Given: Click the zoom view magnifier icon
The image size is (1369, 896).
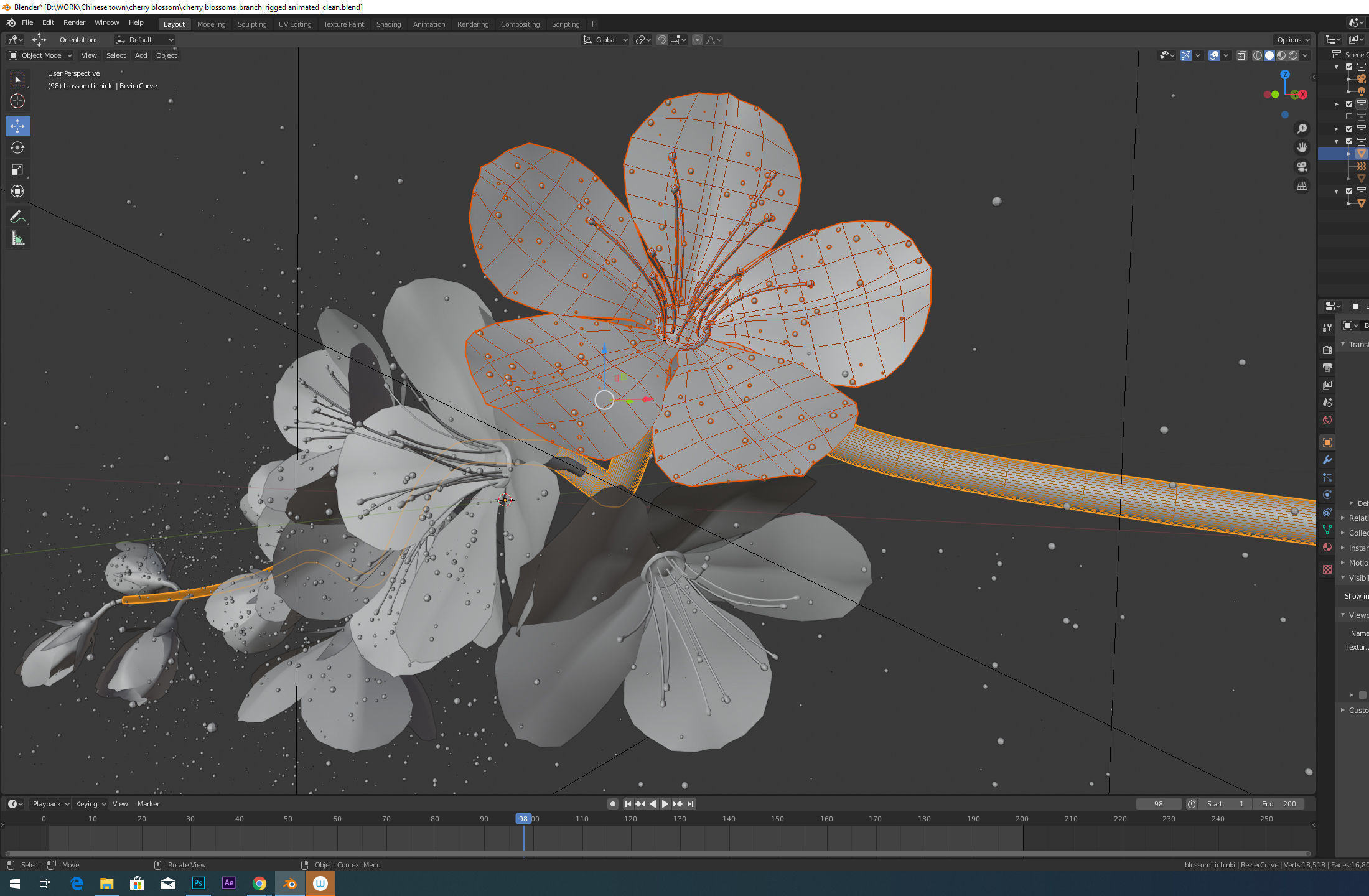Looking at the screenshot, I should click(x=1301, y=129).
